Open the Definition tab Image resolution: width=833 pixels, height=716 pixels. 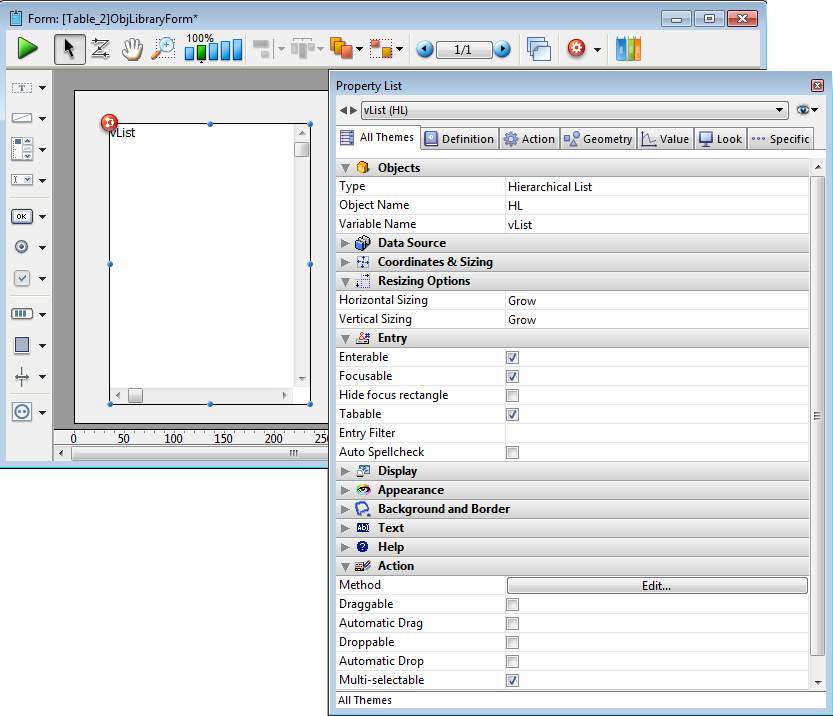point(459,139)
